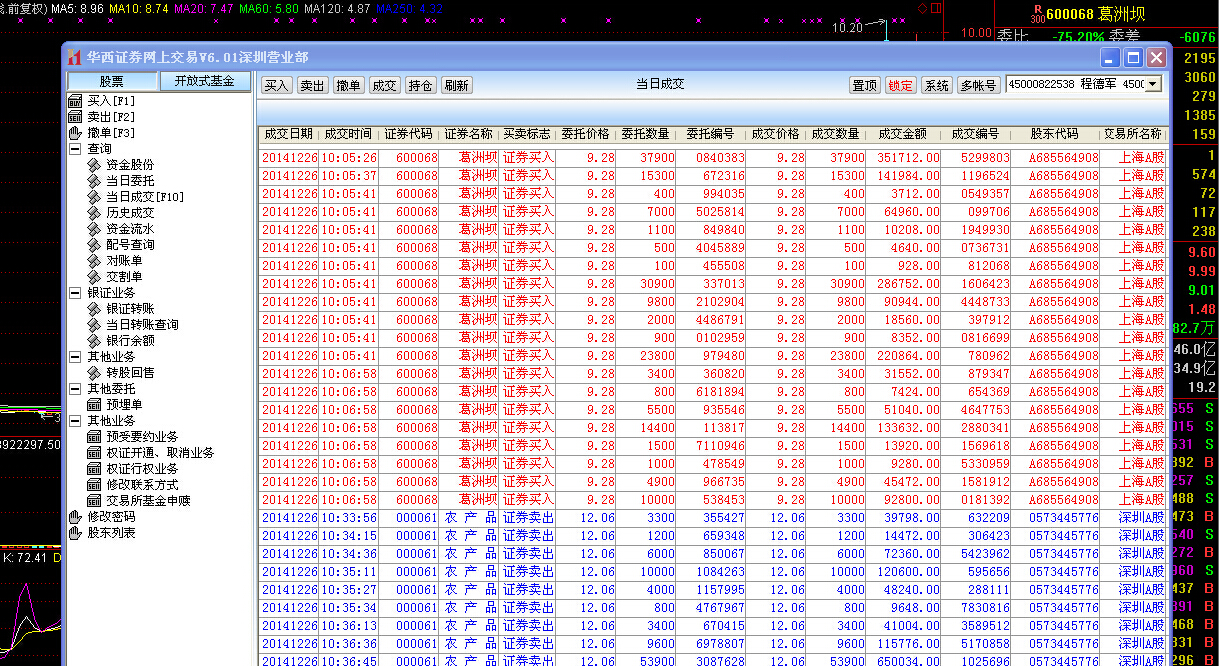Select row with 成交金额 120600.00
1219x666 pixels.
pyautogui.click(x=713, y=571)
